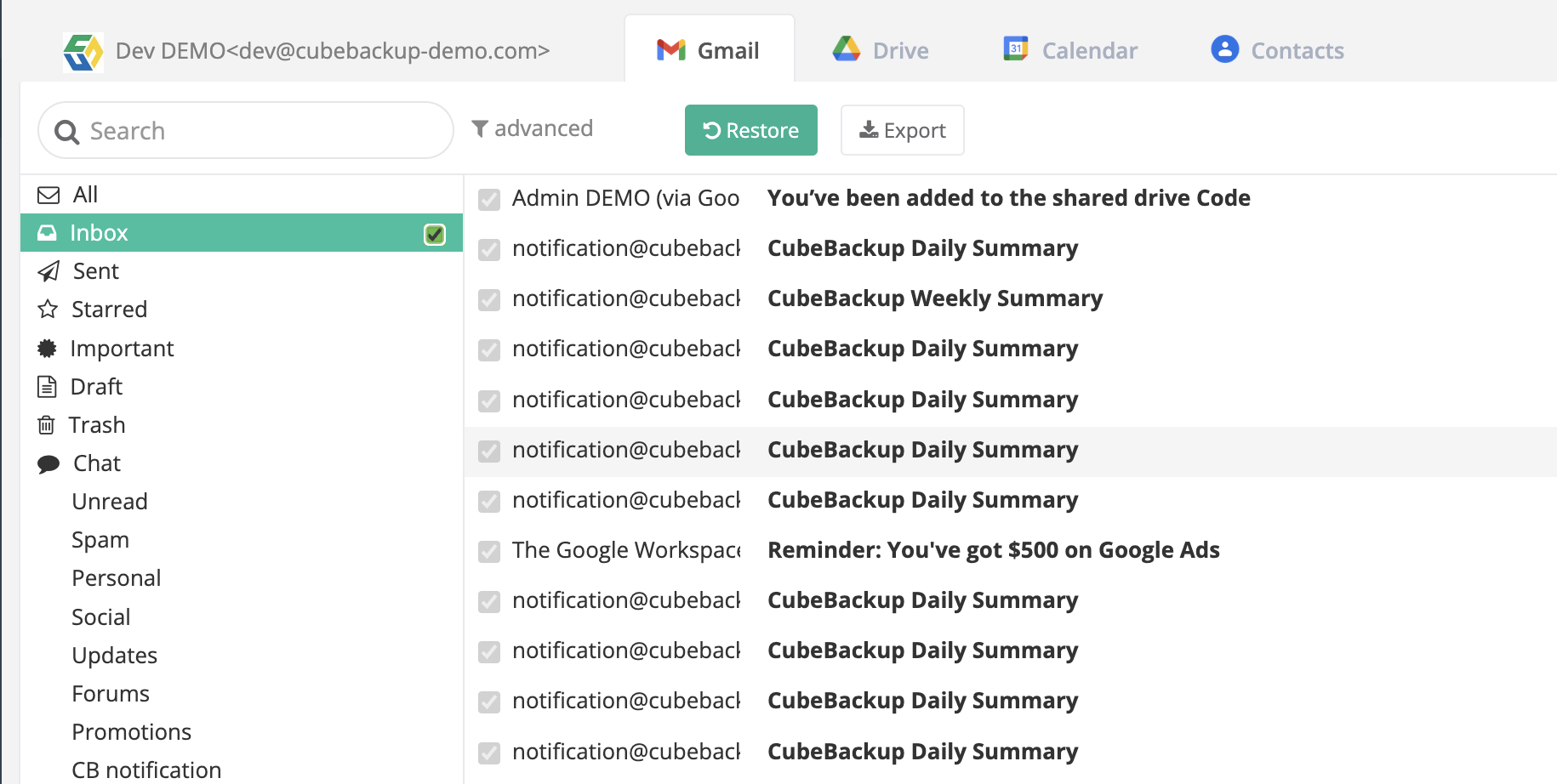1557x784 pixels.
Task: Open the Drive tab
Action: tap(881, 50)
